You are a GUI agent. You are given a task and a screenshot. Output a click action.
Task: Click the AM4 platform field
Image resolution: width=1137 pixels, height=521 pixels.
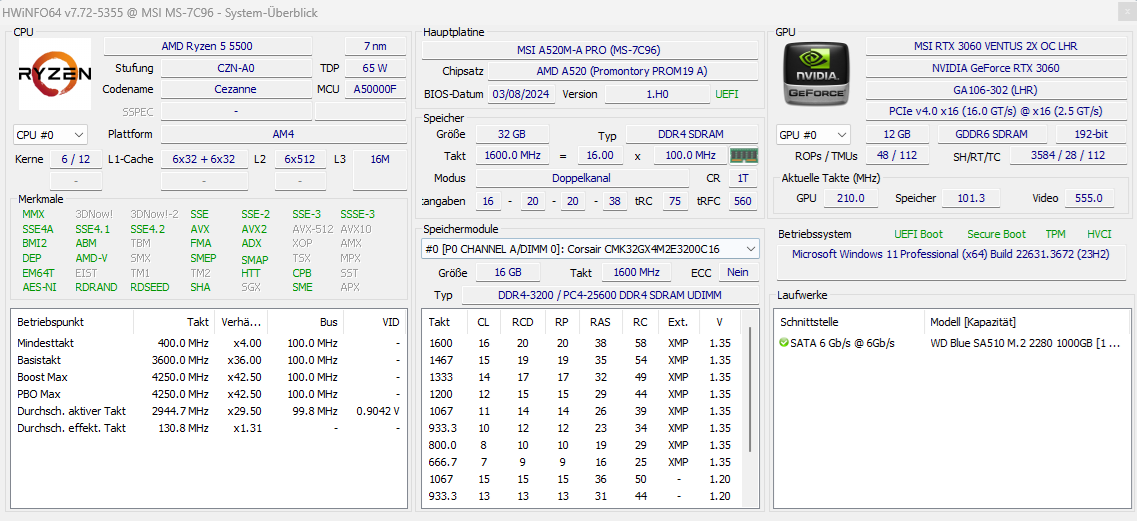click(284, 134)
